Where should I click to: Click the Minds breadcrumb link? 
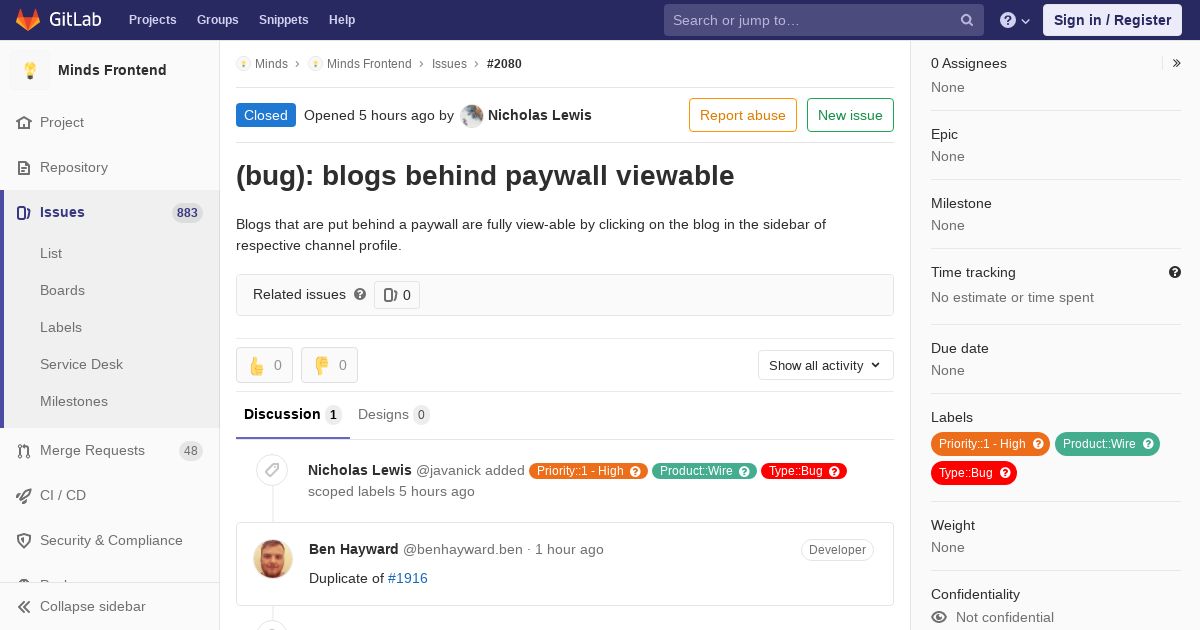point(271,63)
